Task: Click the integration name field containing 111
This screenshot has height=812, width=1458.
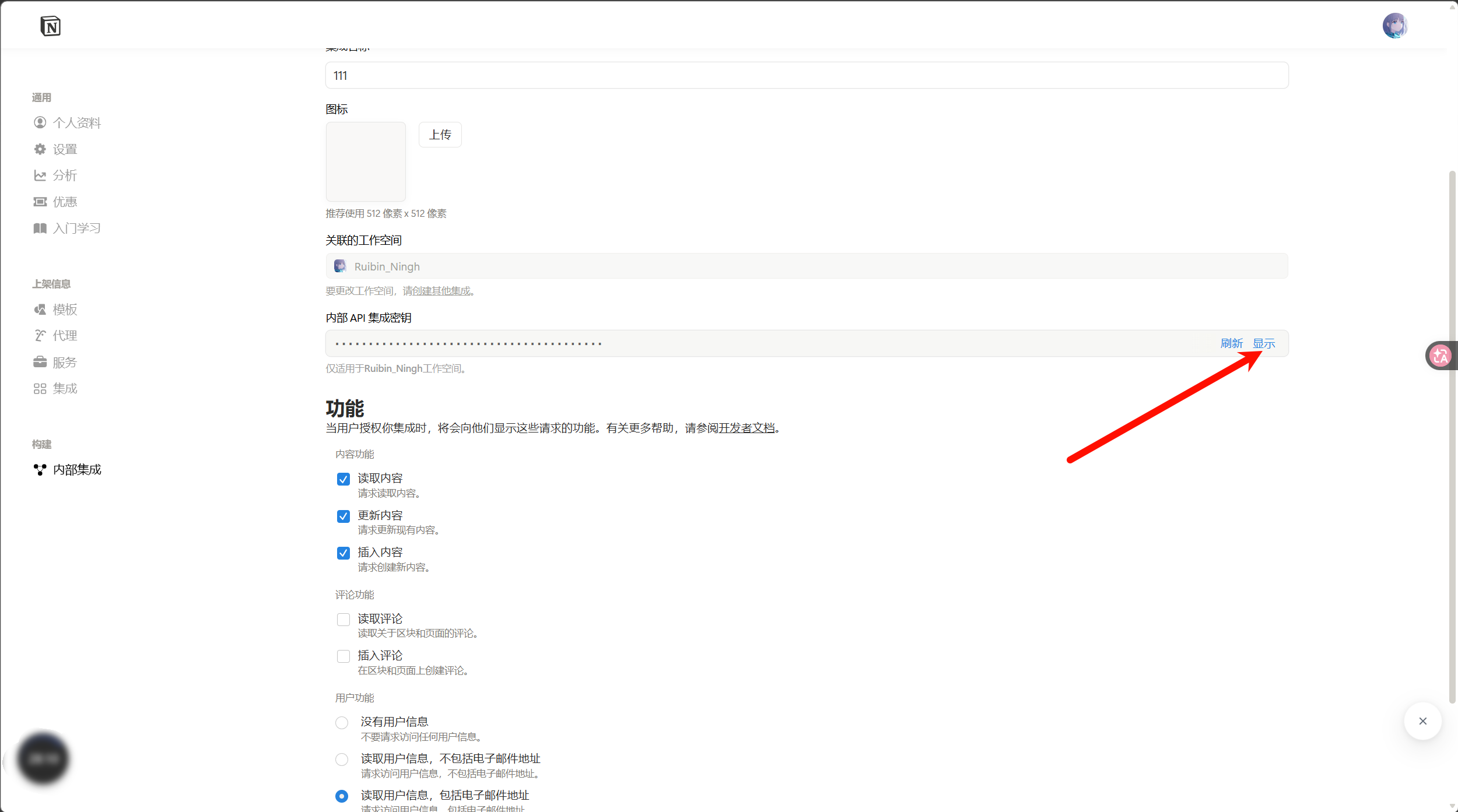Action: [x=807, y=76]
